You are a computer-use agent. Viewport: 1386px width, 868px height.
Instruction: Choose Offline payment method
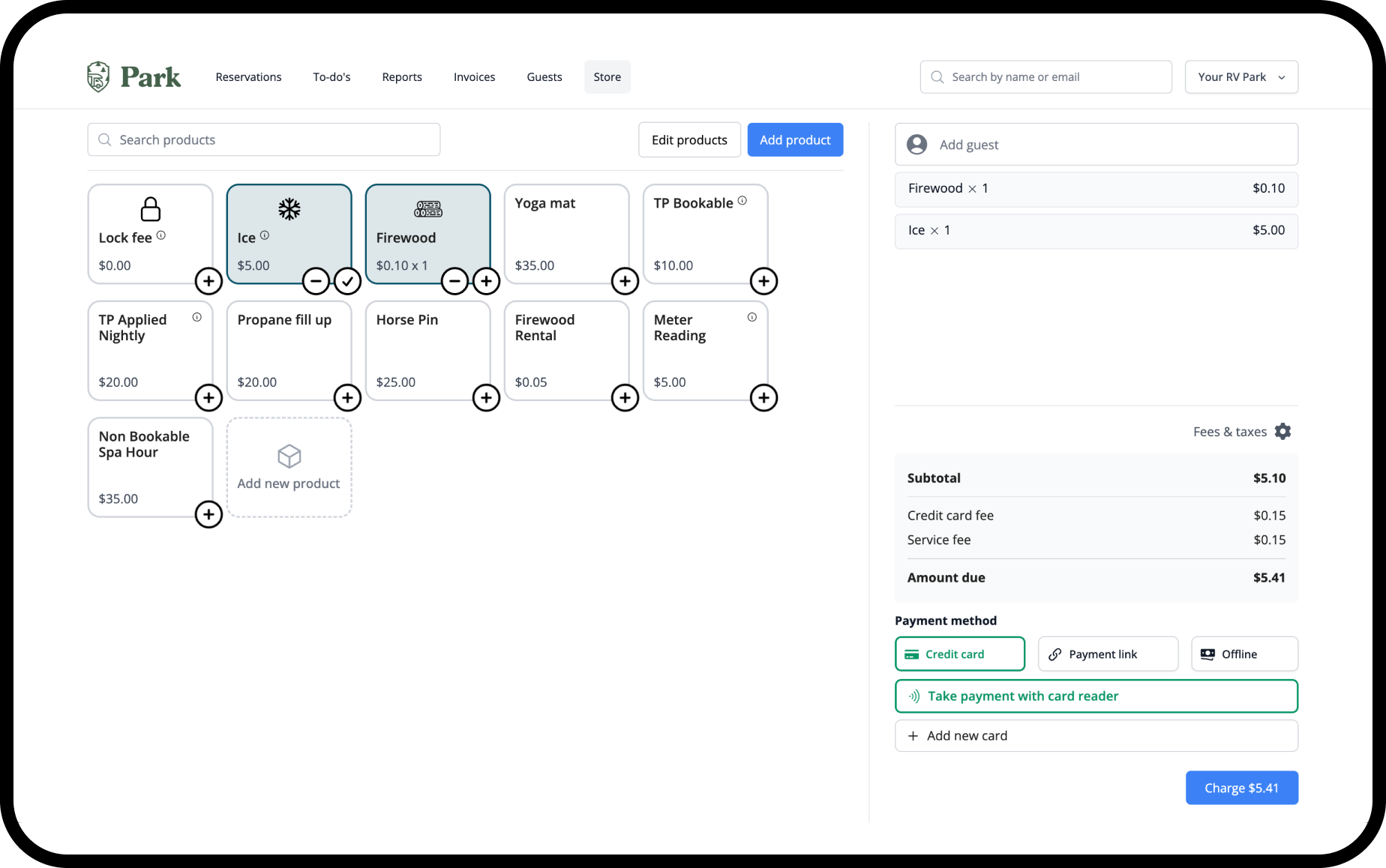point(1244,654)
